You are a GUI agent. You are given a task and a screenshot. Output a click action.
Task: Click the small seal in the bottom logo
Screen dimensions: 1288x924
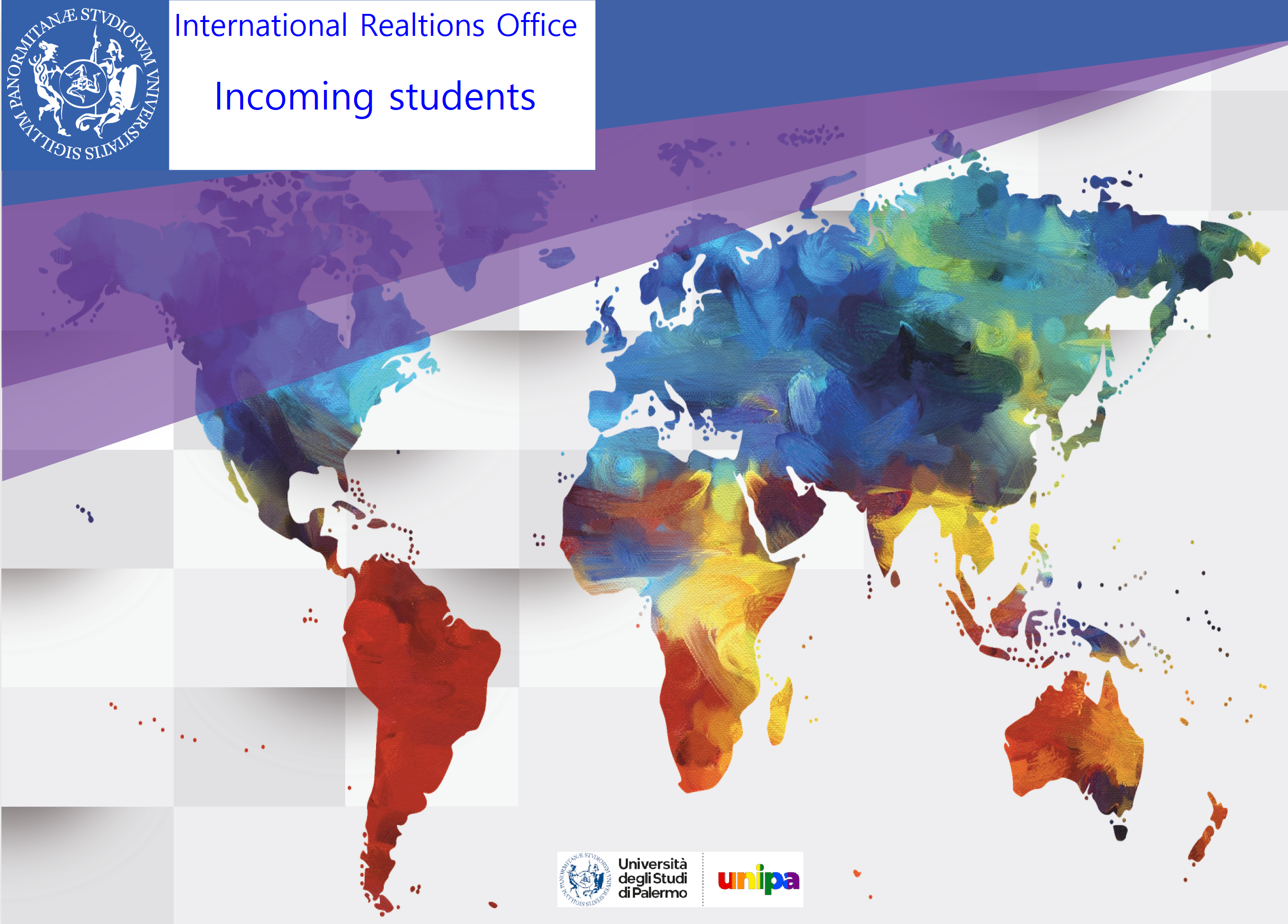tap(585, 880)
